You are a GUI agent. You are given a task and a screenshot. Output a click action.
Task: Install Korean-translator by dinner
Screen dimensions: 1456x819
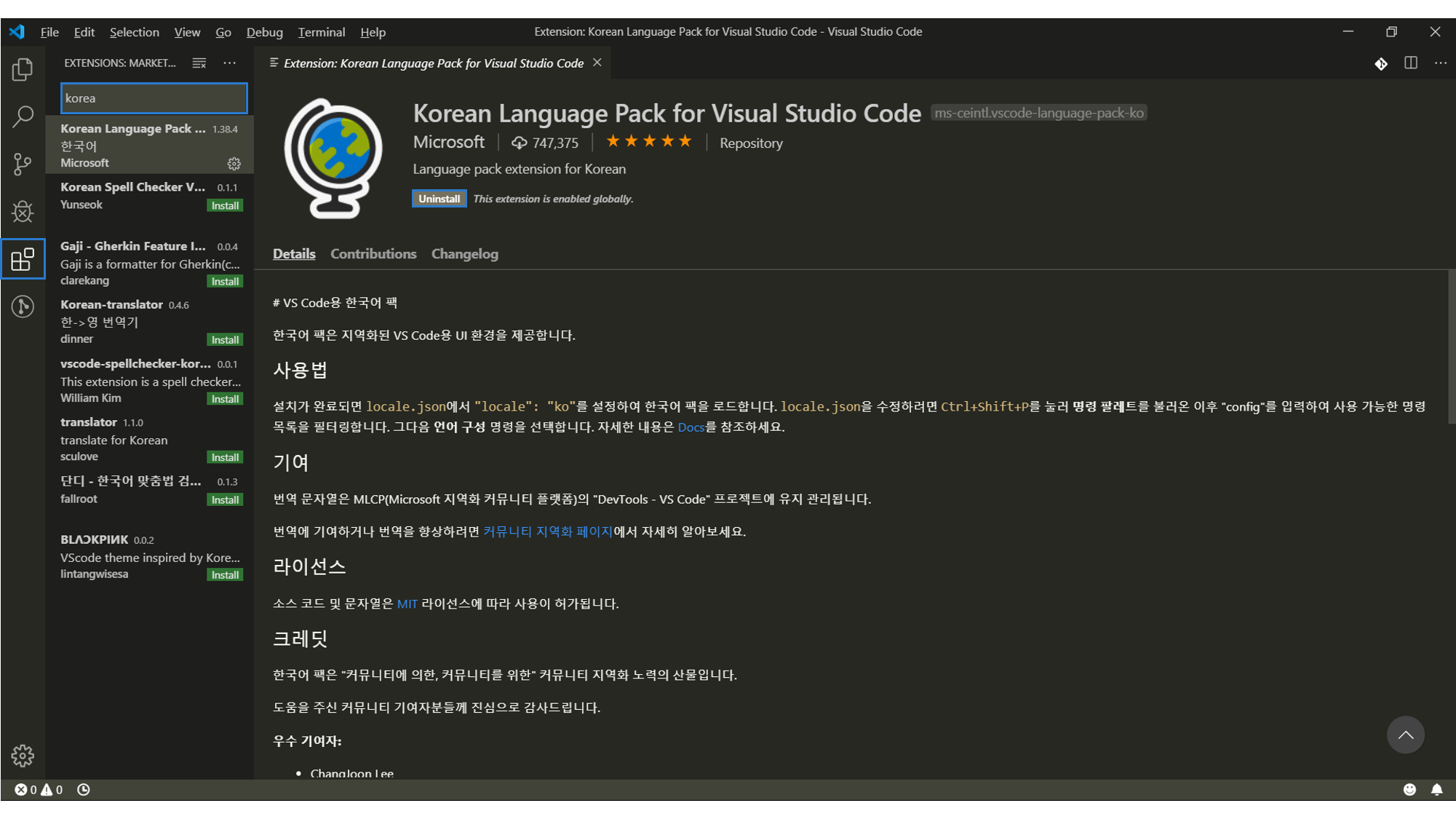(225, 340)
